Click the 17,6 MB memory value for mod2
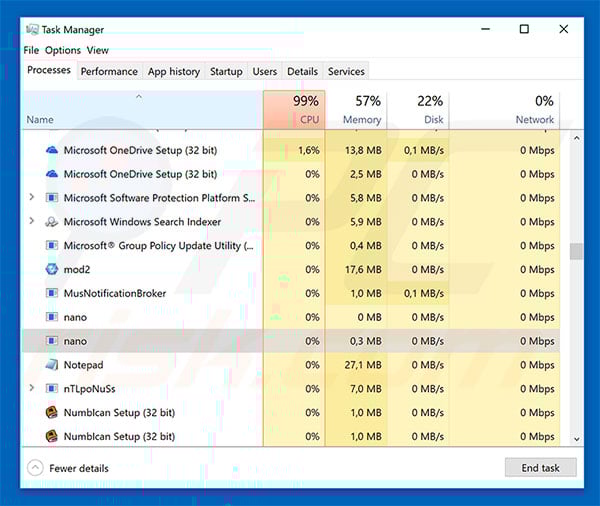This screenshot has height=506, width=600. [x=363, y=269]
